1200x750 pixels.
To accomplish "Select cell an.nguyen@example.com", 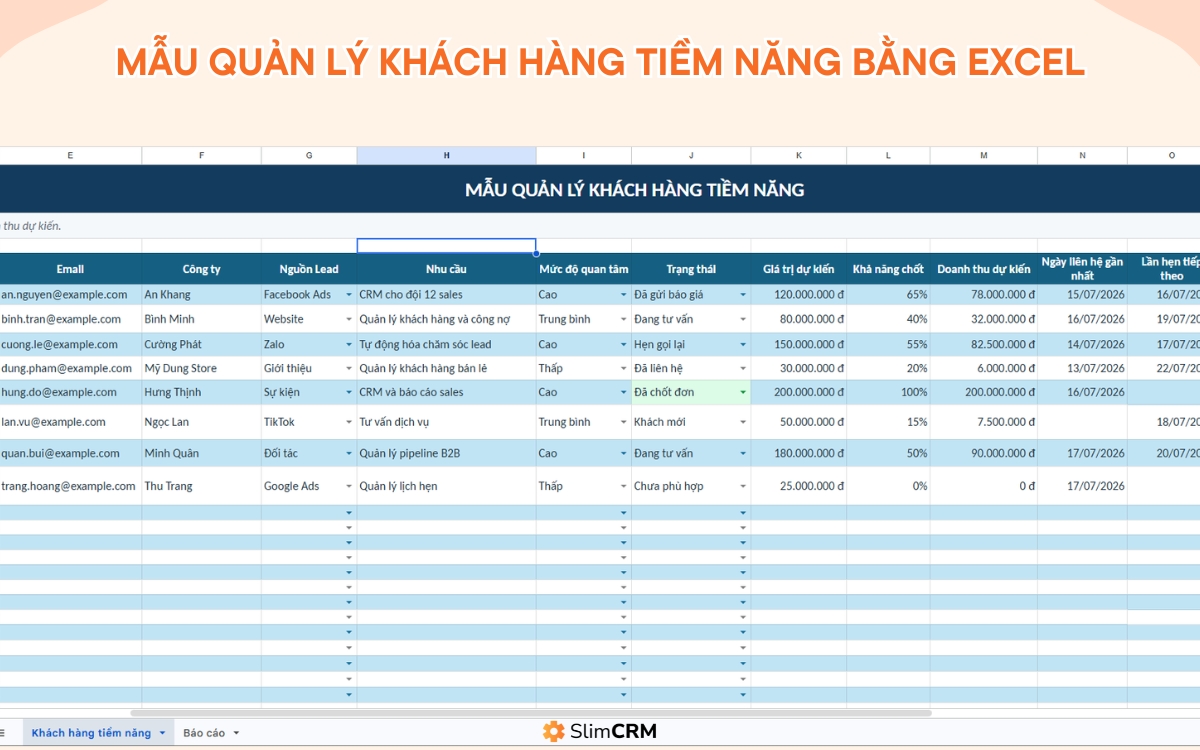I will (x=70, y=295).
